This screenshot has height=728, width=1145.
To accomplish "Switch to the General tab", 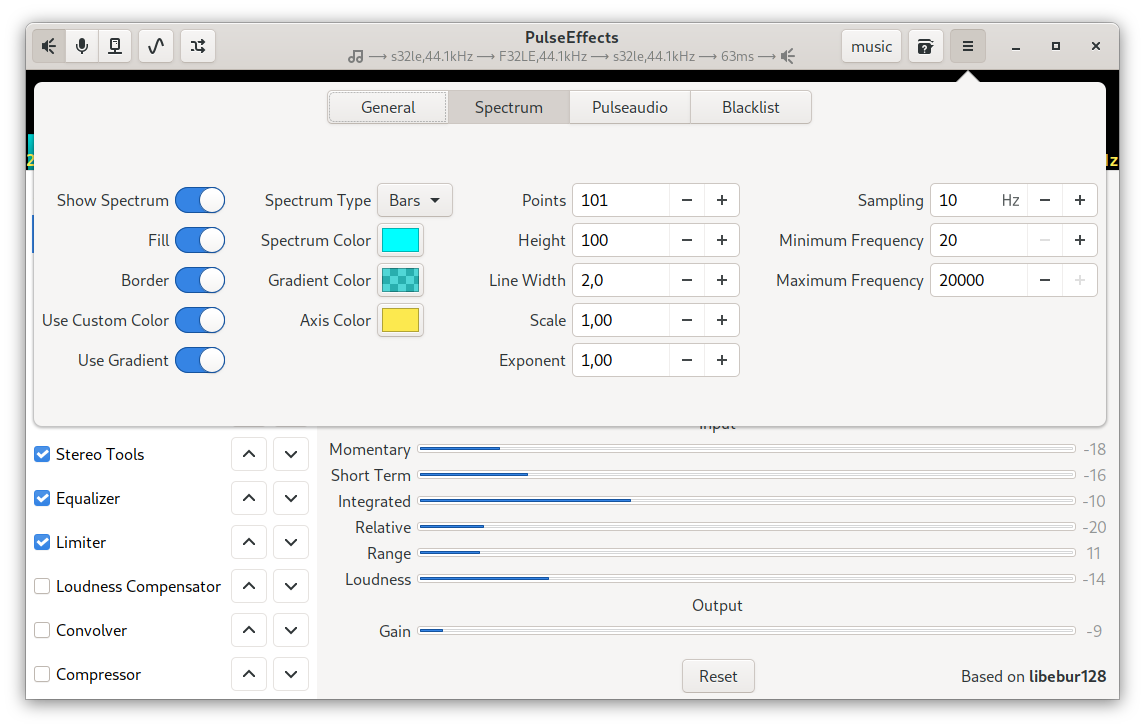I will click(x=388, y=107).
